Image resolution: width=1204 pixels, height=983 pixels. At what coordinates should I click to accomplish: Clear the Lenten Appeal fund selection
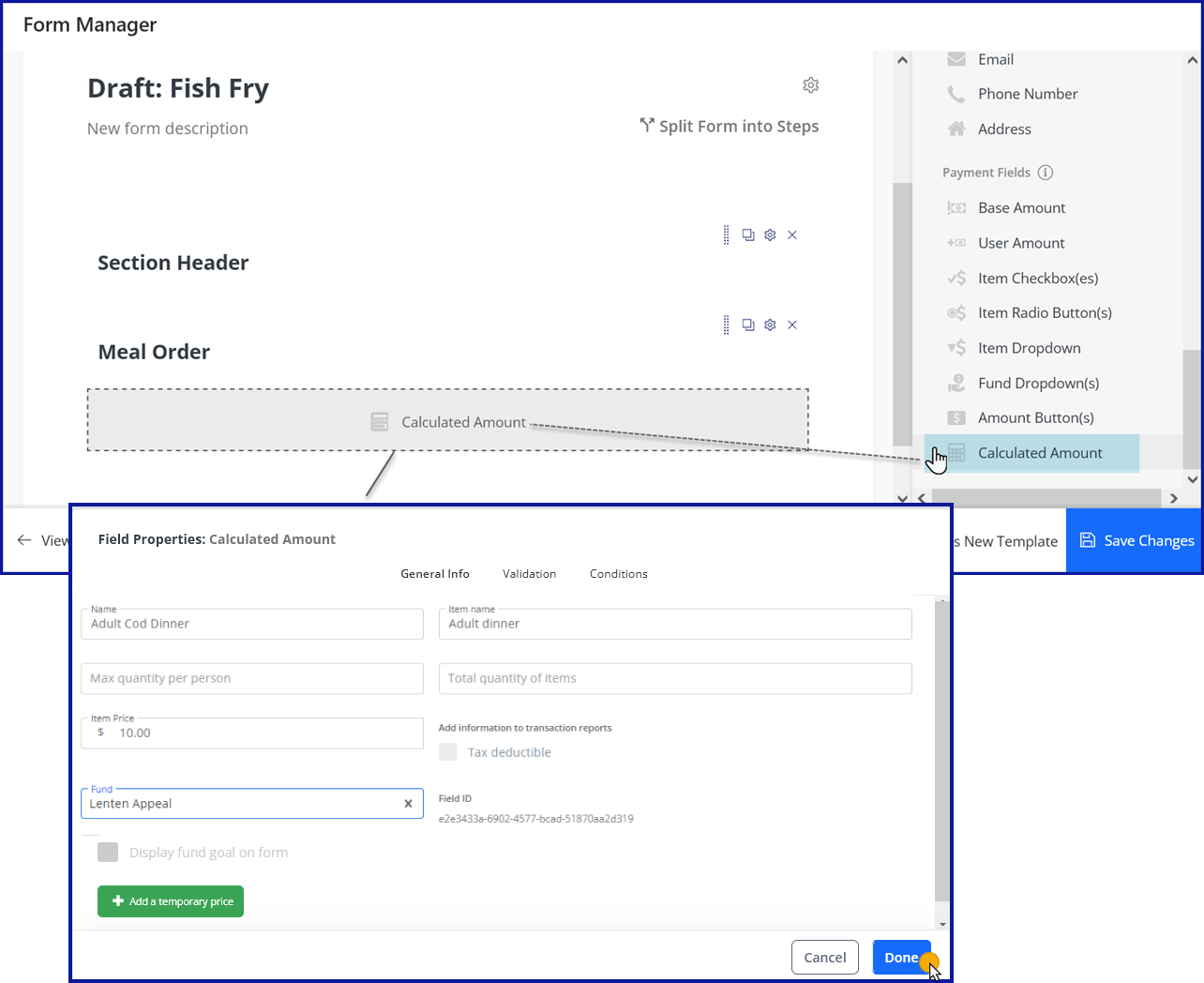tap(408, 804)
